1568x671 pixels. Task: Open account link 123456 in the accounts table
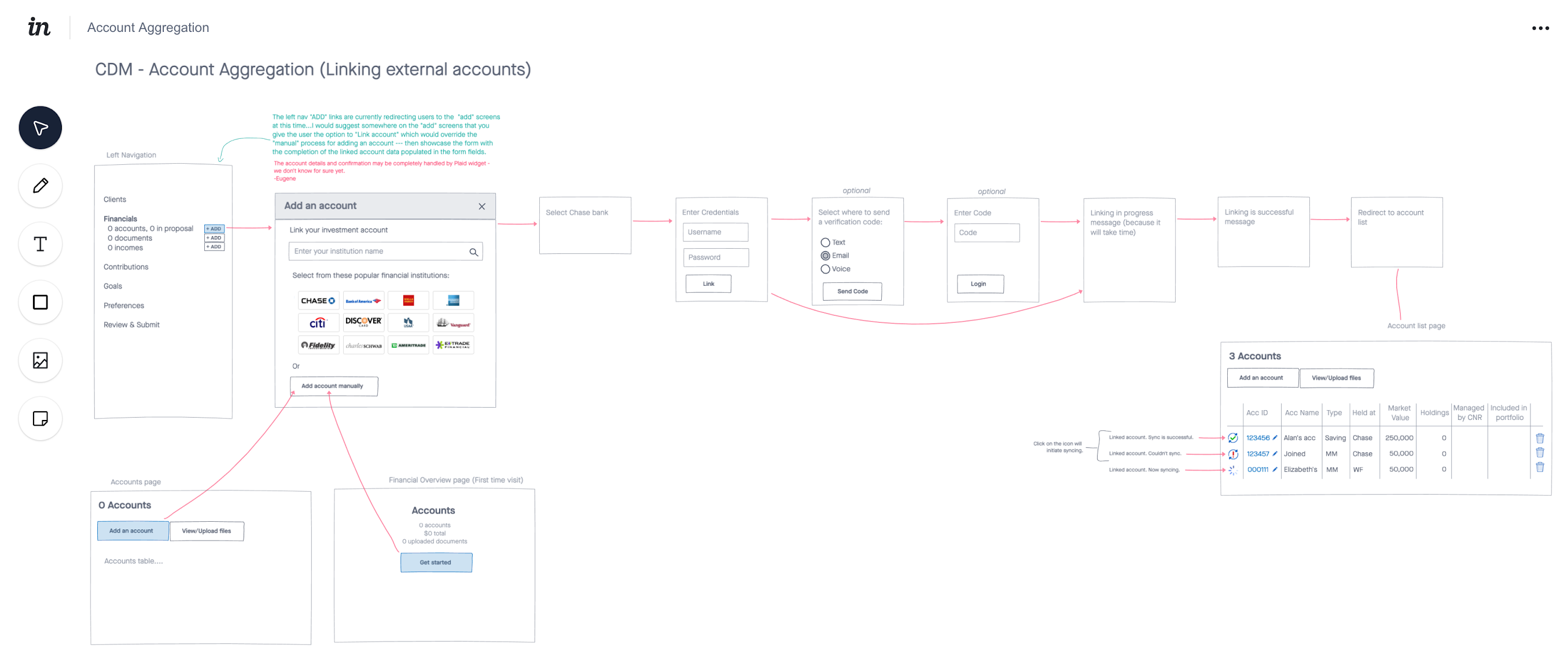tap(1258, 437)
